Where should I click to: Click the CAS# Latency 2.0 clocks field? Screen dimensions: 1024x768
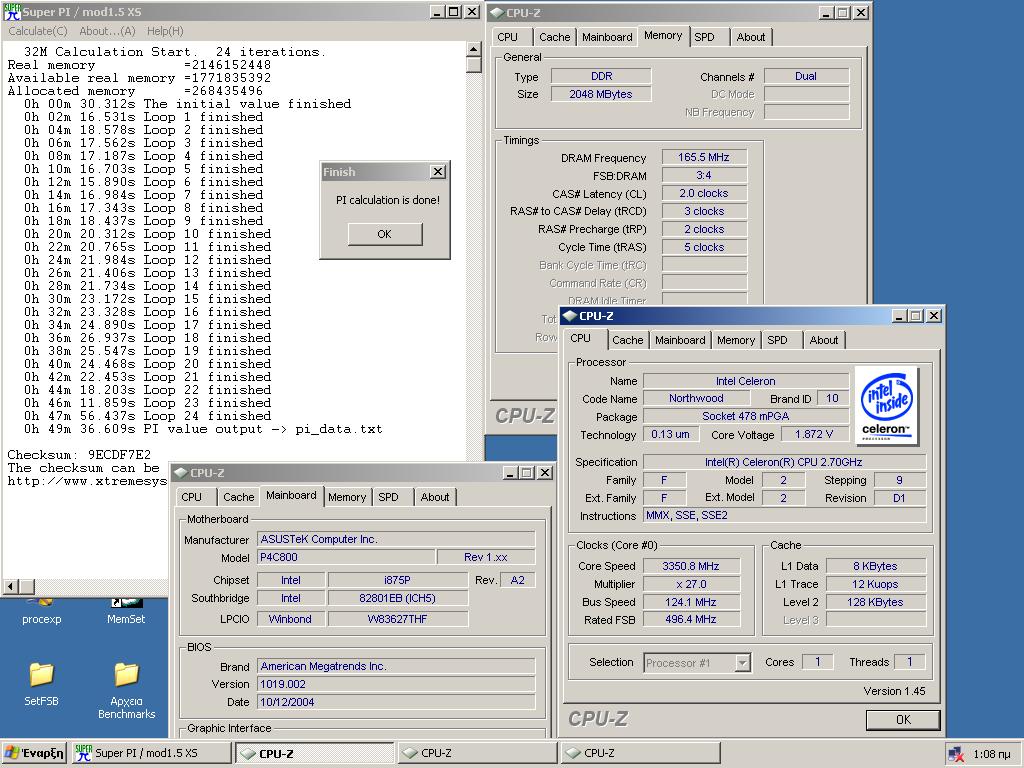pos(703,193)
